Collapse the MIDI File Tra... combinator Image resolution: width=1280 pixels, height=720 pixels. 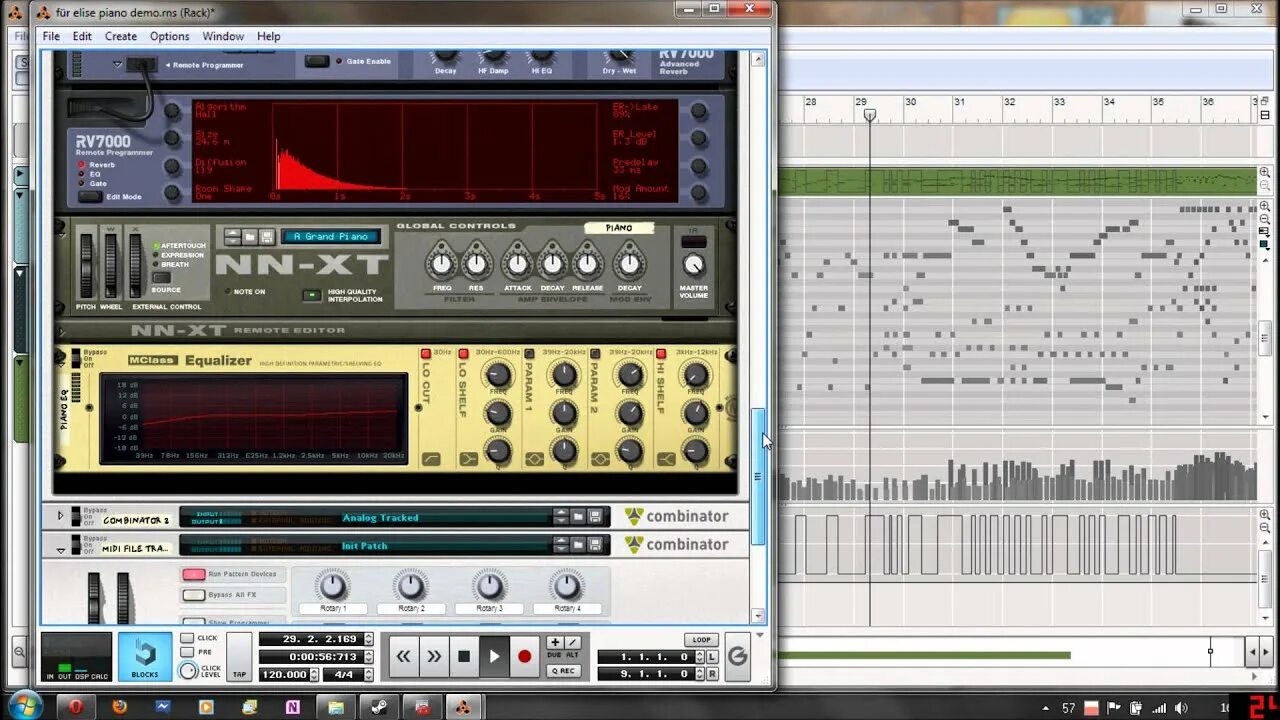coord(60,549)
